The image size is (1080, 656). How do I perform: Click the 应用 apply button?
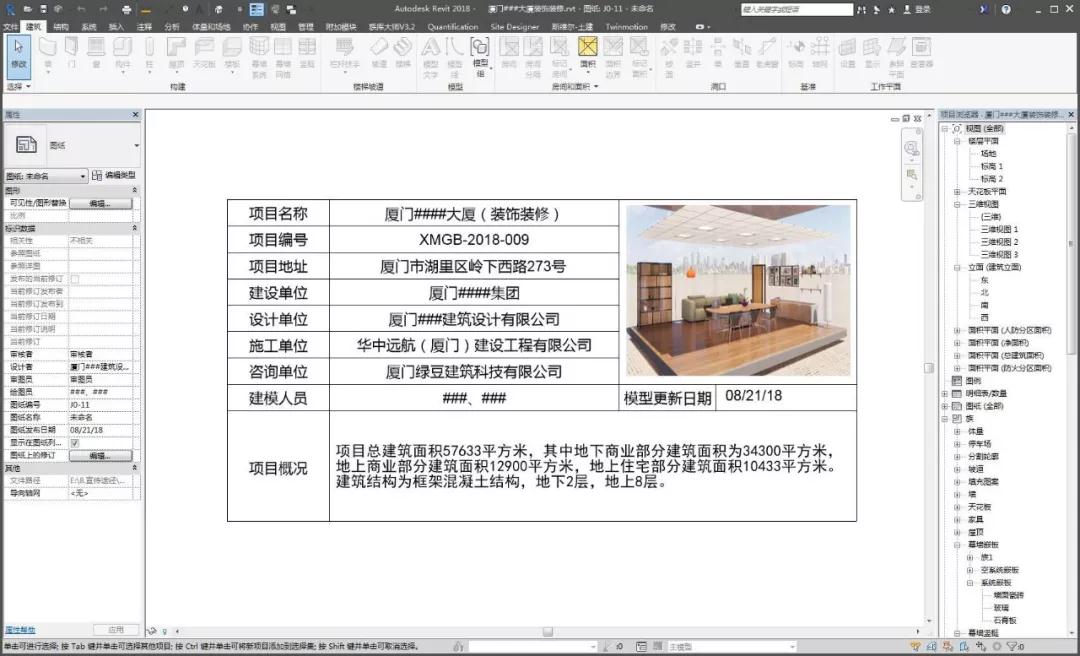116,630
